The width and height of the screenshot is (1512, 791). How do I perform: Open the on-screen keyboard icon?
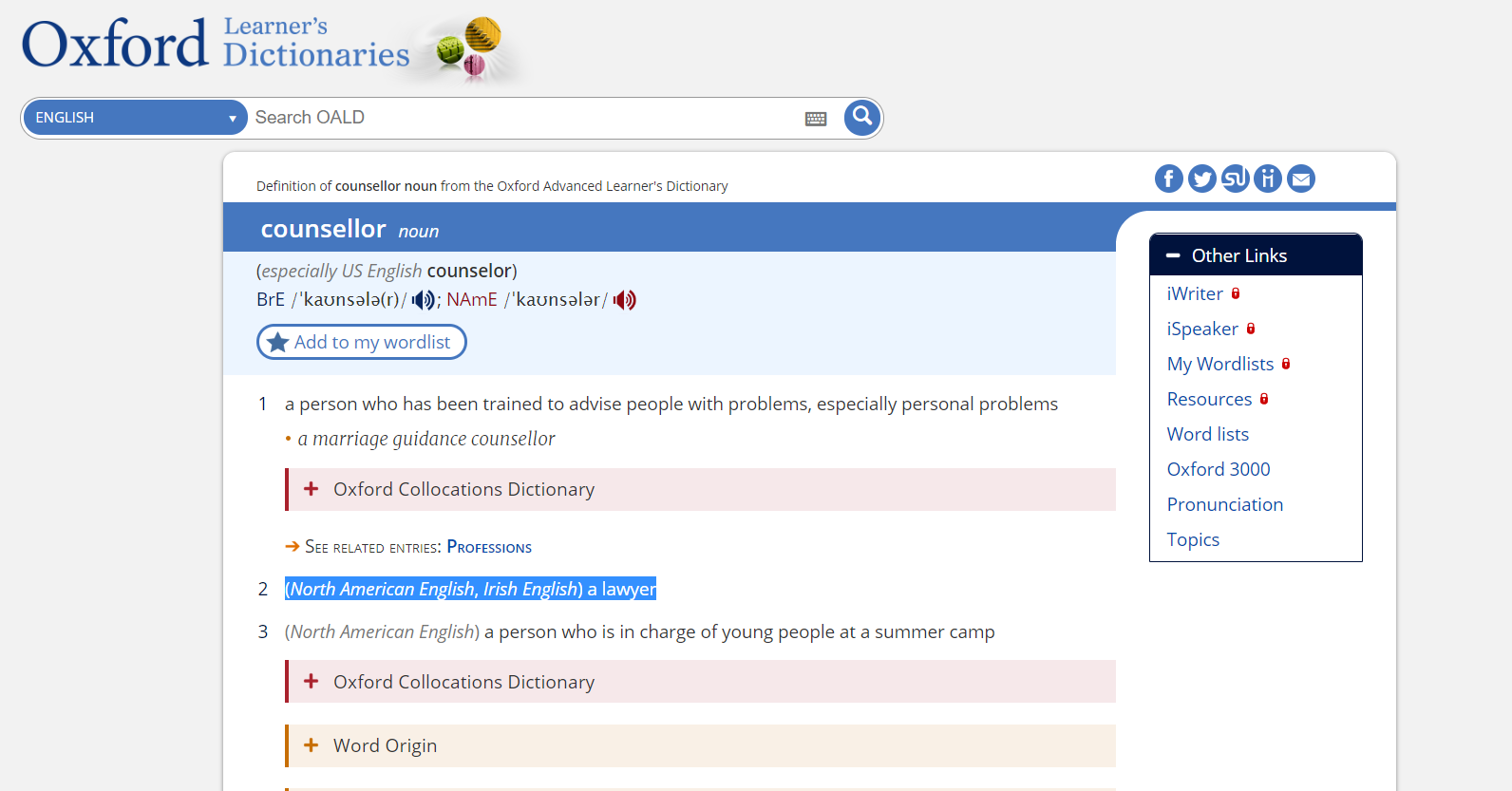816,119
